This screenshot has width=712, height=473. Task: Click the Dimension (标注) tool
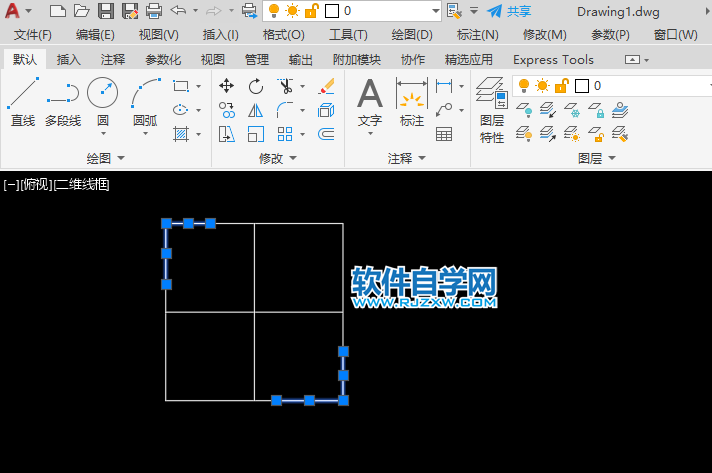coord(411,102)
